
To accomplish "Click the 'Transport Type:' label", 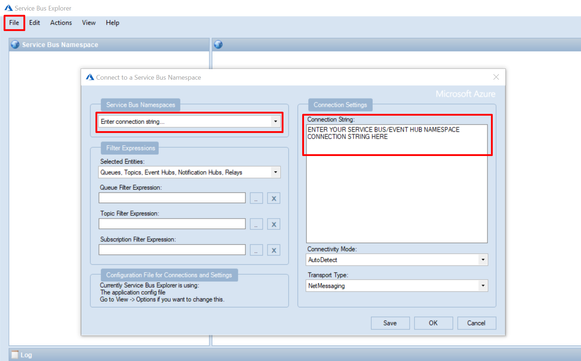I will 328,275.
